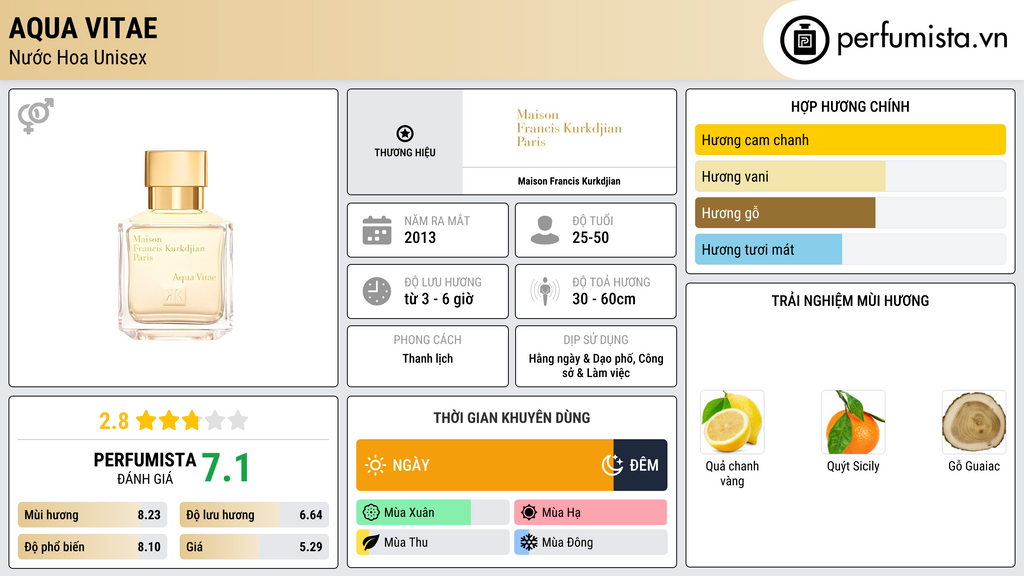Screen dimensions: 1024x576
Task: Click the Maison Francis Kurkdjian brand name
Action: [569, 181]
